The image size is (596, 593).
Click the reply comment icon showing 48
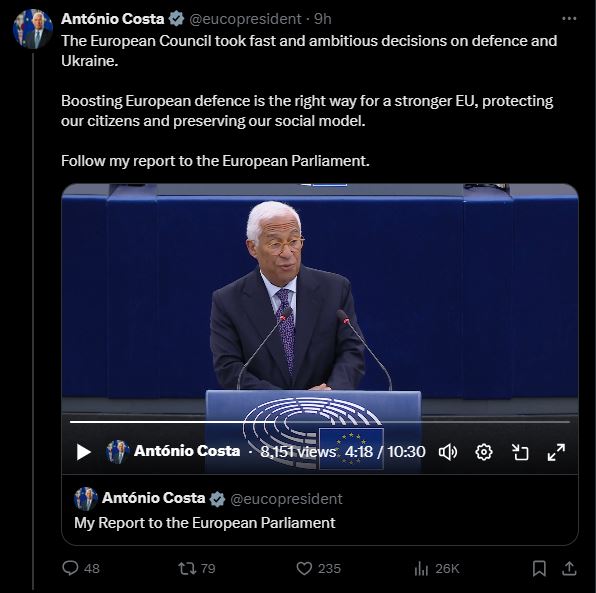click(81, 568)
